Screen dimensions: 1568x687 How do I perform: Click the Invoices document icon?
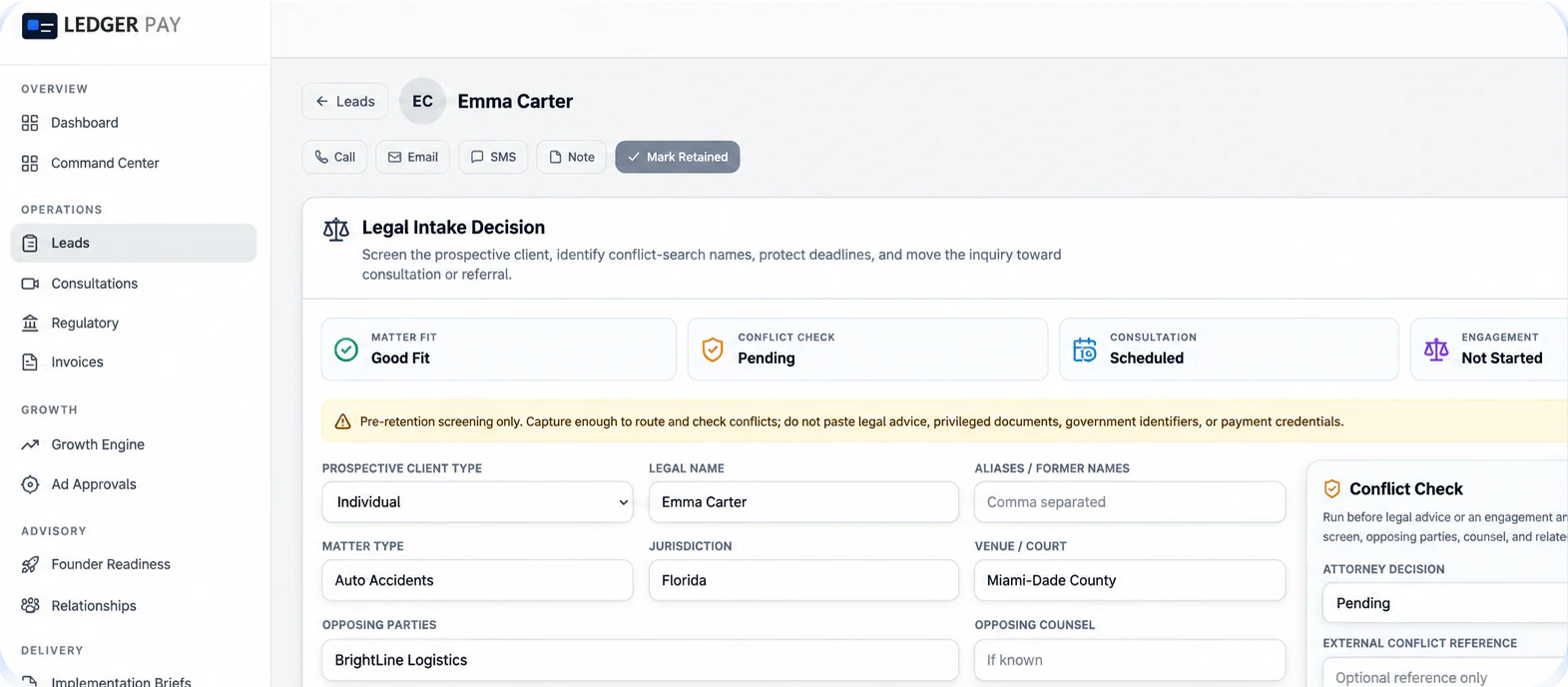coord(30,361)
